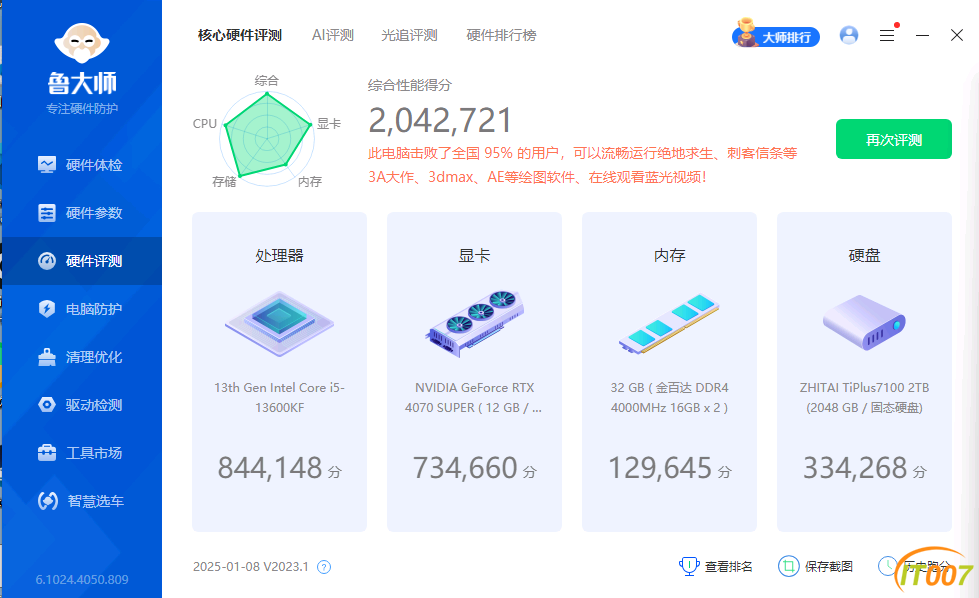Click the 32 GB 金百达 DDR4 text
This screenshot has height=598, width=979.
669,398
